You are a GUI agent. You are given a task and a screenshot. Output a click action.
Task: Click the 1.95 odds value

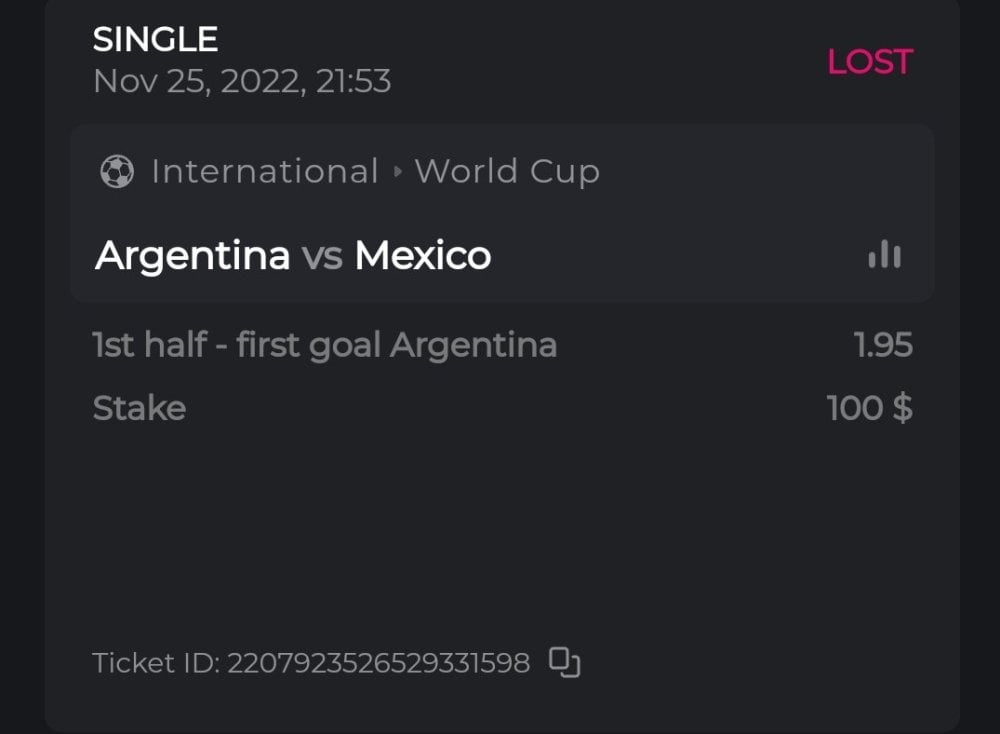coord(883,346)
